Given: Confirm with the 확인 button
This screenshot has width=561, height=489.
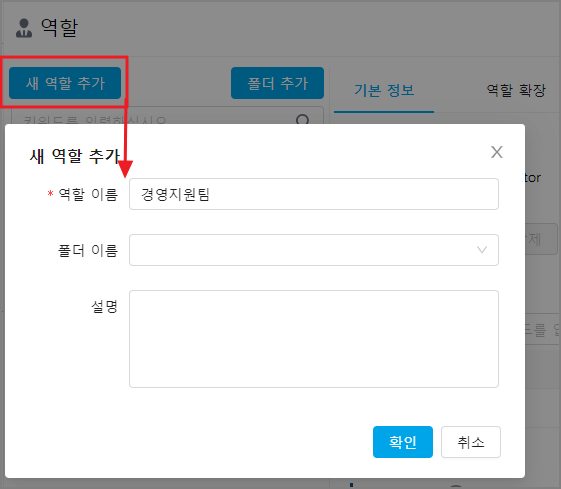Looking at the screenshot, I should tap(403, 442).
